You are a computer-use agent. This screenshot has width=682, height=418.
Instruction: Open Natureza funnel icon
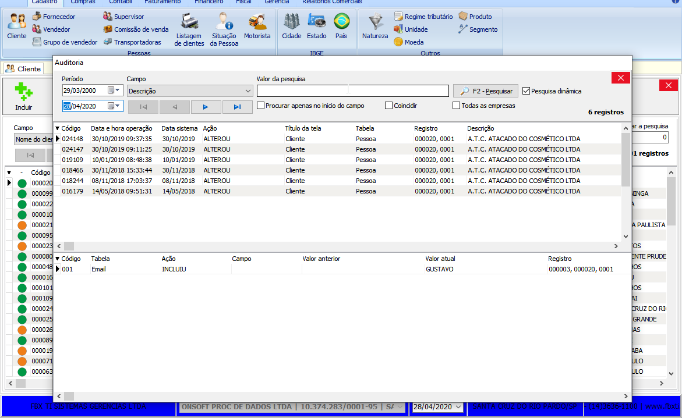(x=375, y=26)
